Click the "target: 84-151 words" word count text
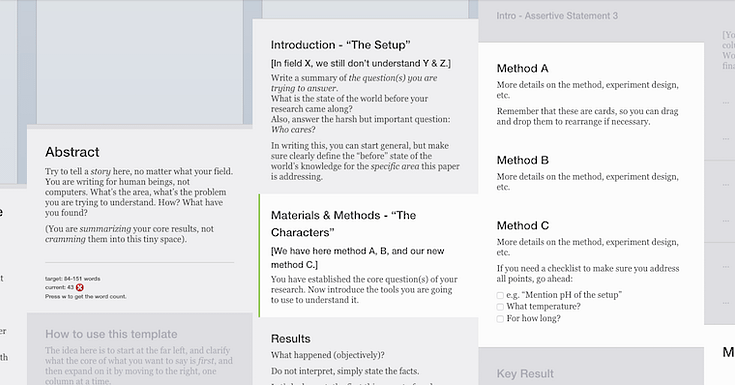This screenshot has width=735, height=385. (73, 279)
